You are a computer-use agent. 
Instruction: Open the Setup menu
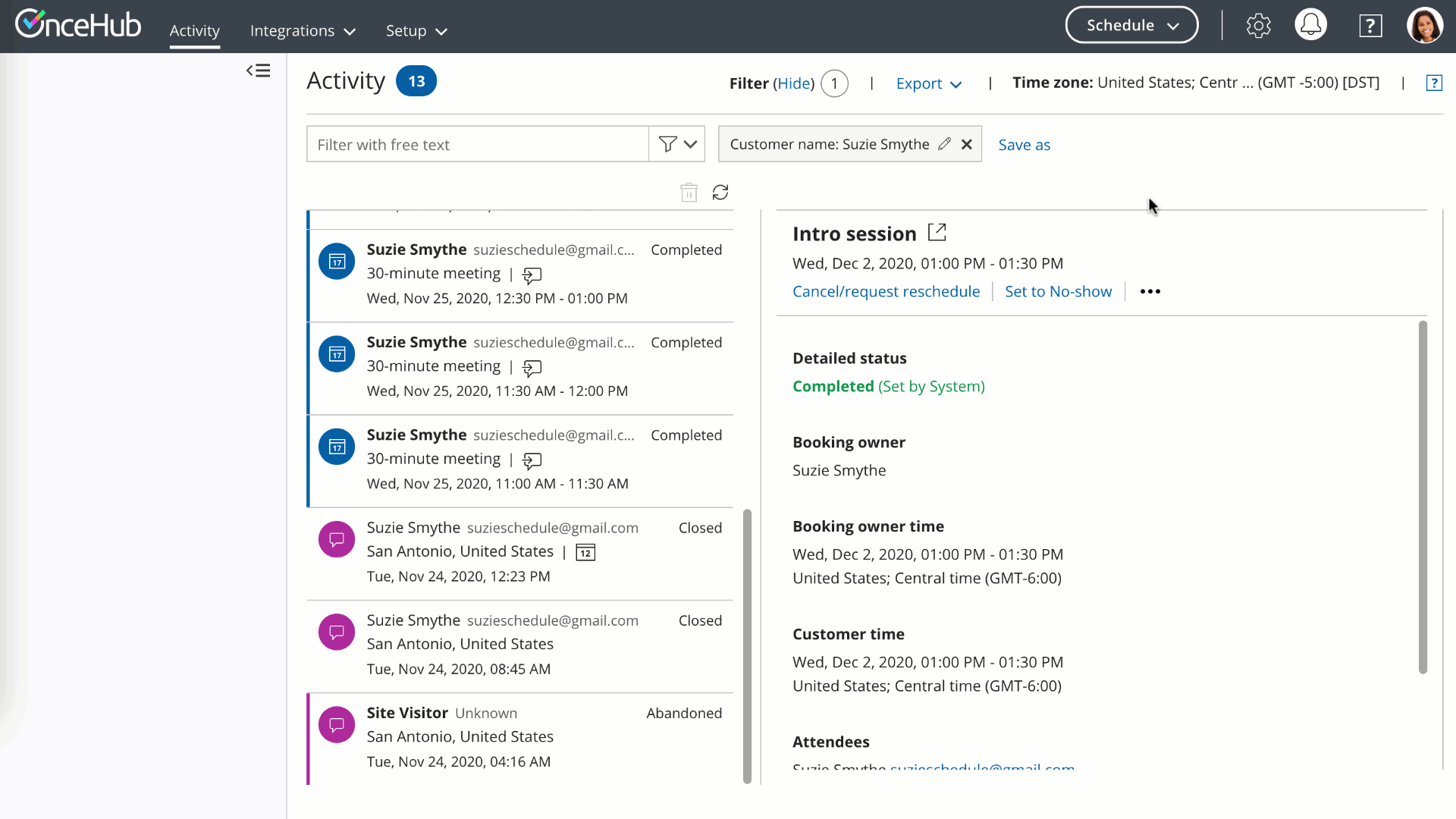(x=416, y=31)
